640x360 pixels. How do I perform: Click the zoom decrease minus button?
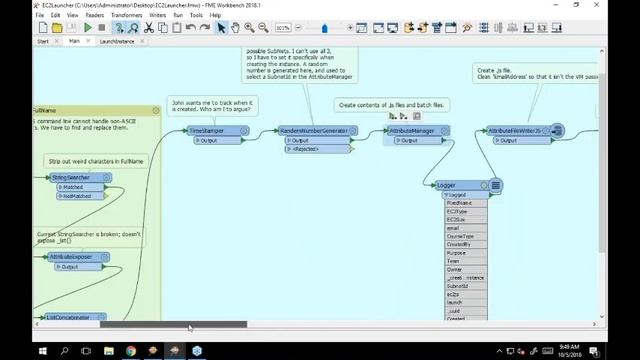(x=298, y=28)
